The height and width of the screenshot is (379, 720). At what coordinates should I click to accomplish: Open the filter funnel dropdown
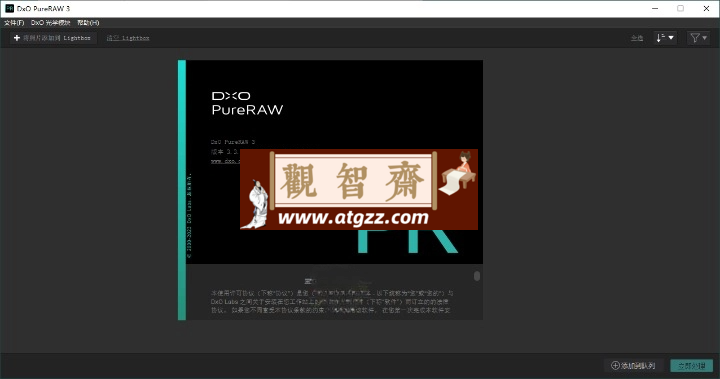(698, 38)
